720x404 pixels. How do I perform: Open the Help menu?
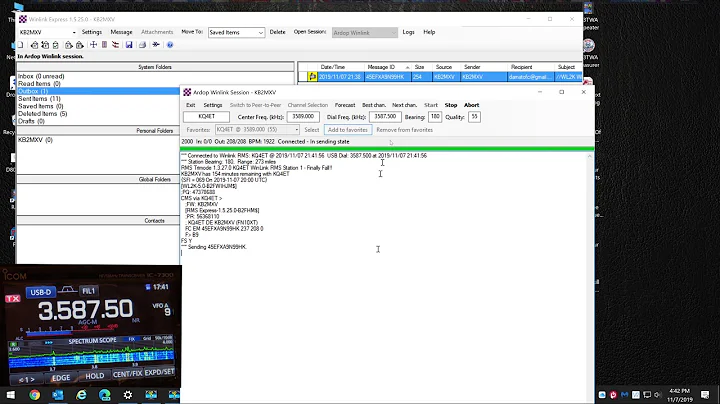click(x=429, y=32)
